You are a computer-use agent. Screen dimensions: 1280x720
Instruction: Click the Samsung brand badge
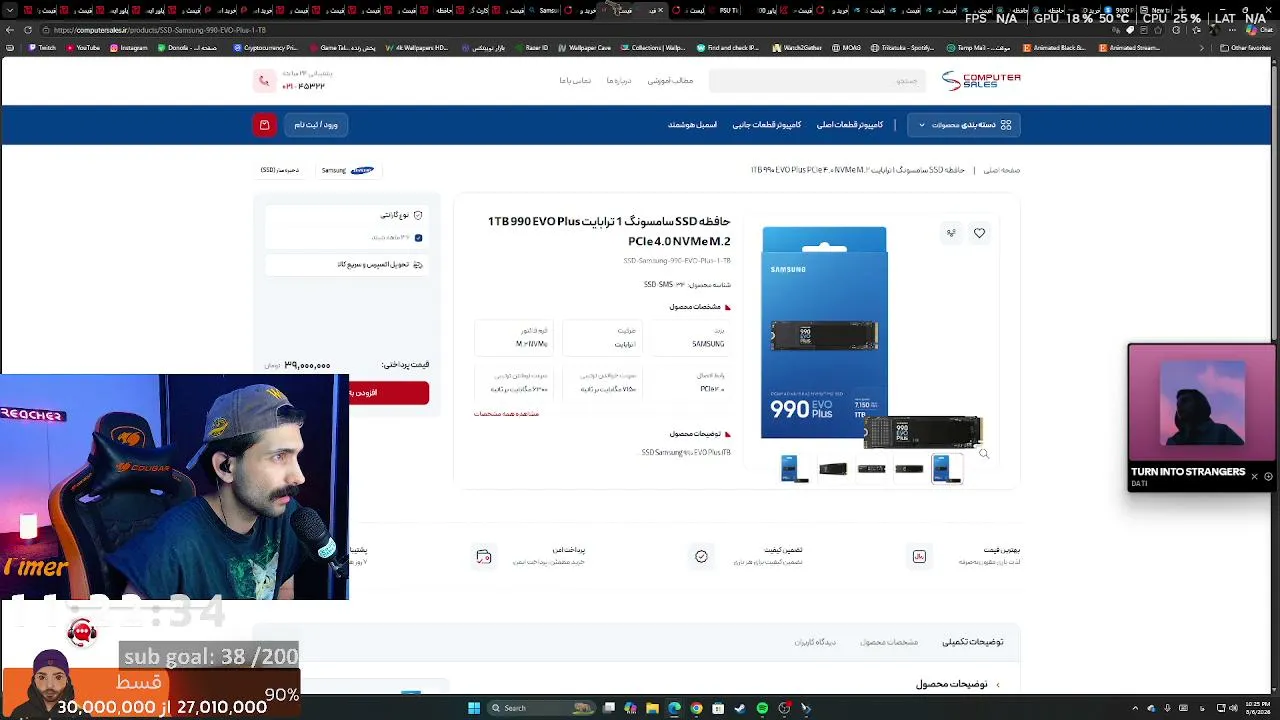pyautogui.click(x=347, y=170)
